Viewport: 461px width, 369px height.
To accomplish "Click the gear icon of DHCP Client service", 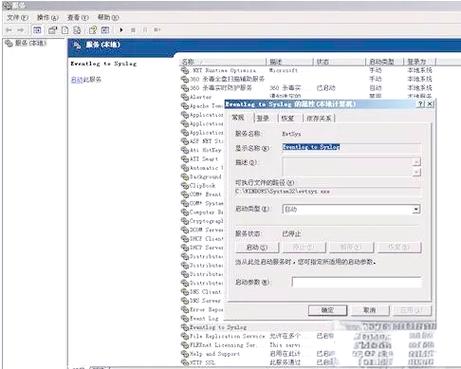I will coord(185,239).
